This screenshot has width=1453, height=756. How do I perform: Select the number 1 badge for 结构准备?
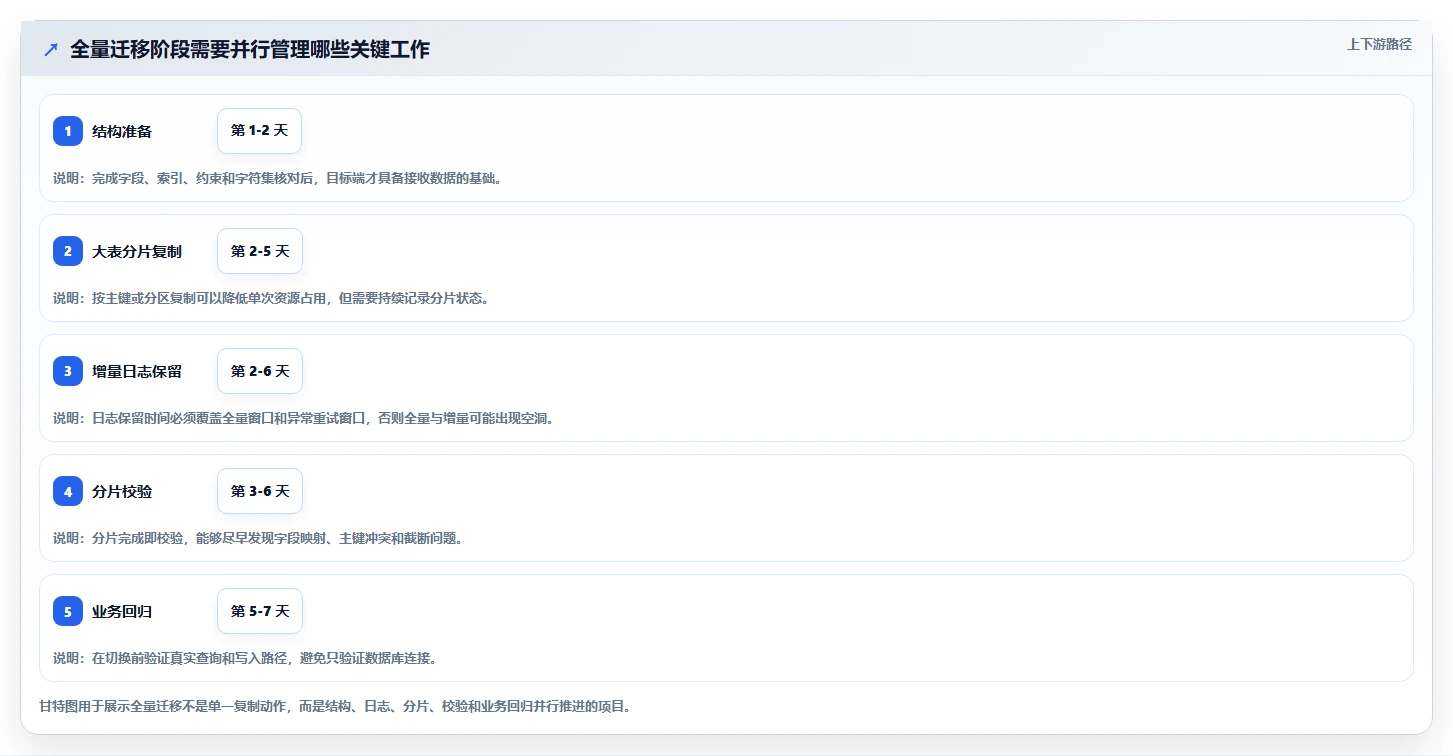(68, 131)
